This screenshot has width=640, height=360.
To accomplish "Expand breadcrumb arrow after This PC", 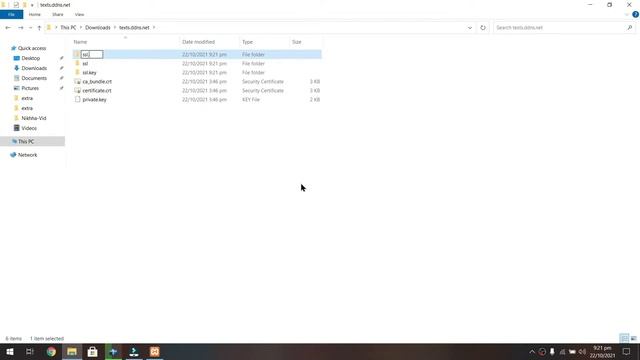I will tap(80, 28).
